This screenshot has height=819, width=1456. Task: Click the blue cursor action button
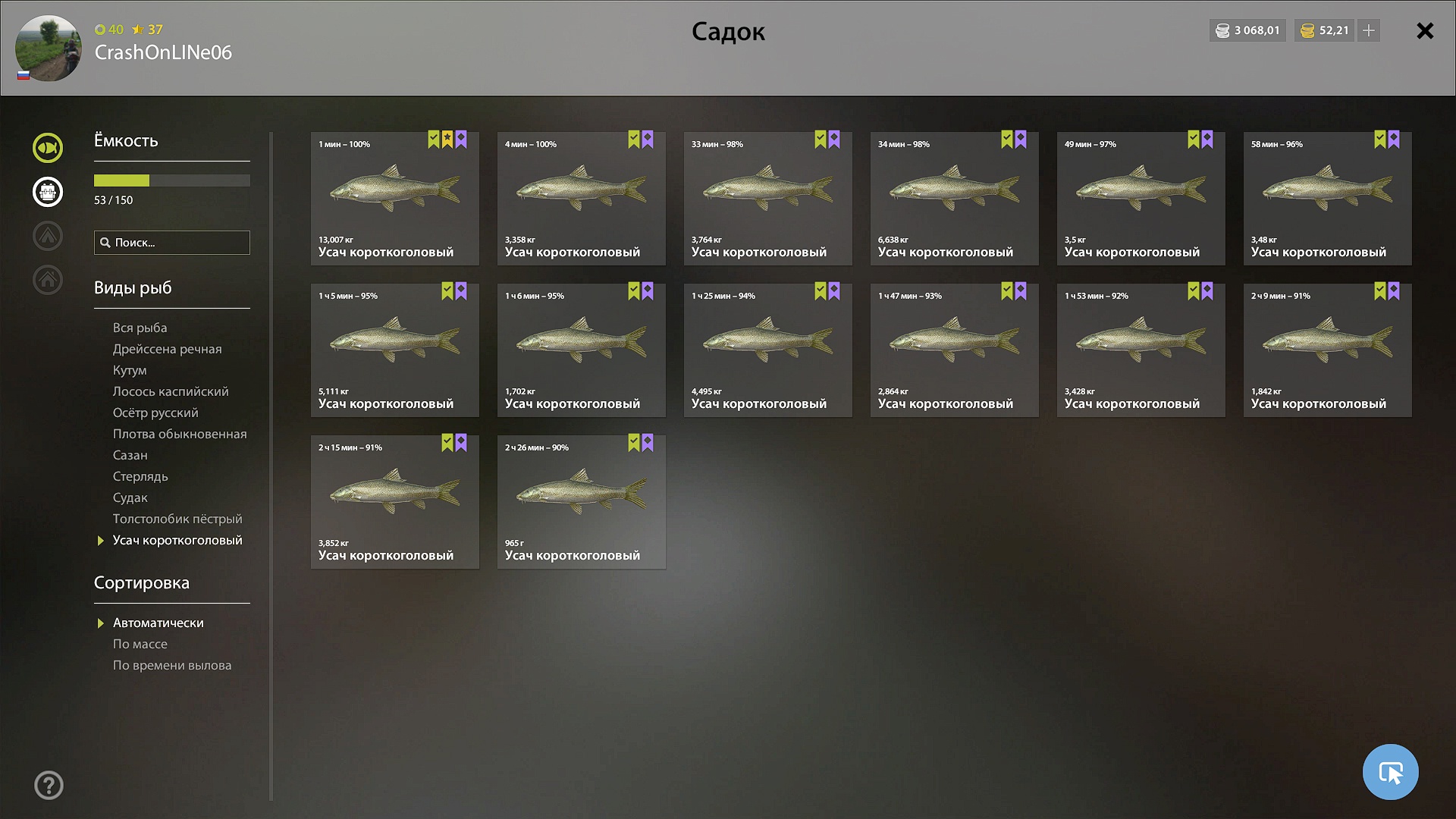(x=1390, y=772)
